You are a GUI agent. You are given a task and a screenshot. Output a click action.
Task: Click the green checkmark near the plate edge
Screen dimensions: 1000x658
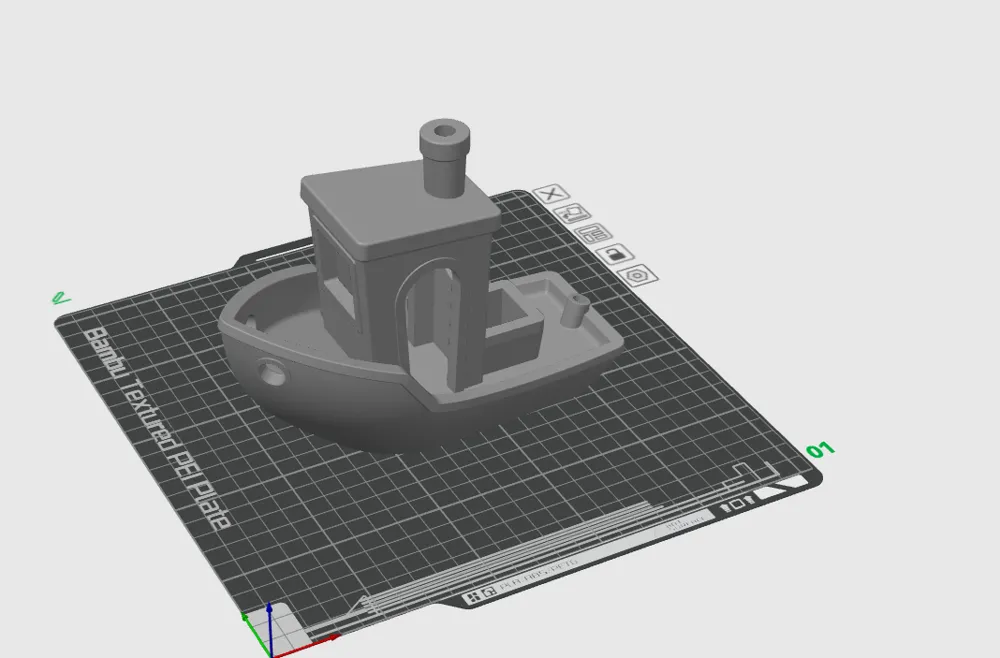tap(60, 295)
